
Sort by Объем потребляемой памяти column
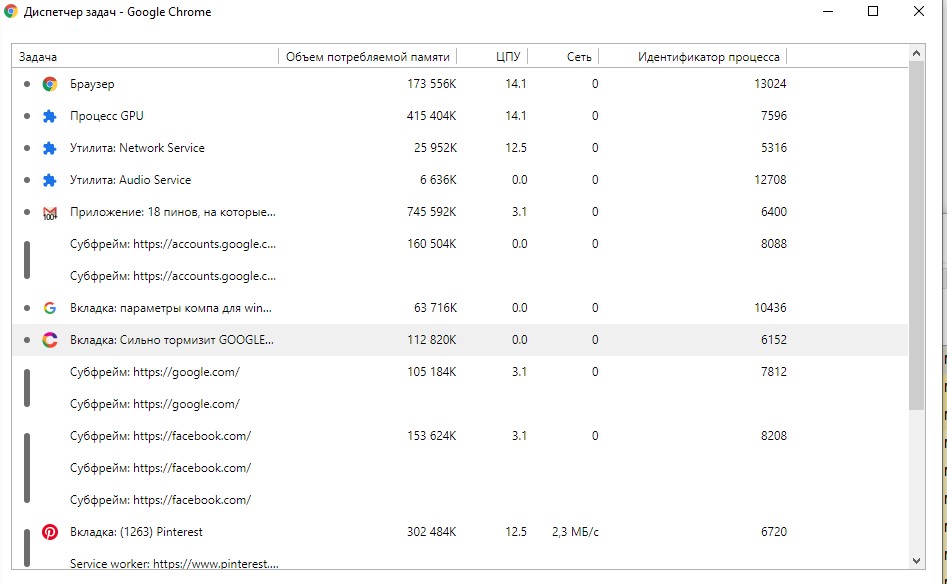(x=367, y=57)
